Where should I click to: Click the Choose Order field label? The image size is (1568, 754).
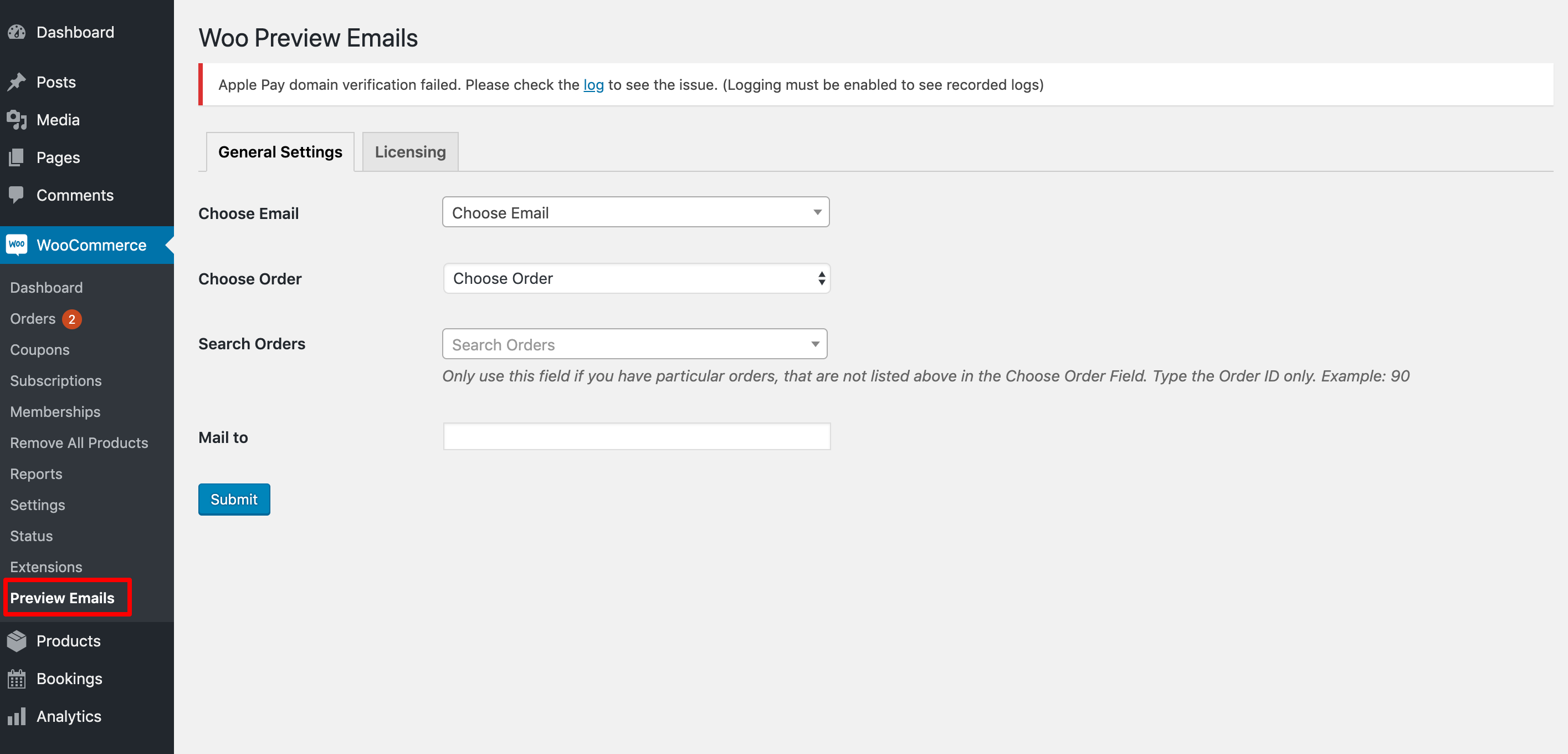249,279
